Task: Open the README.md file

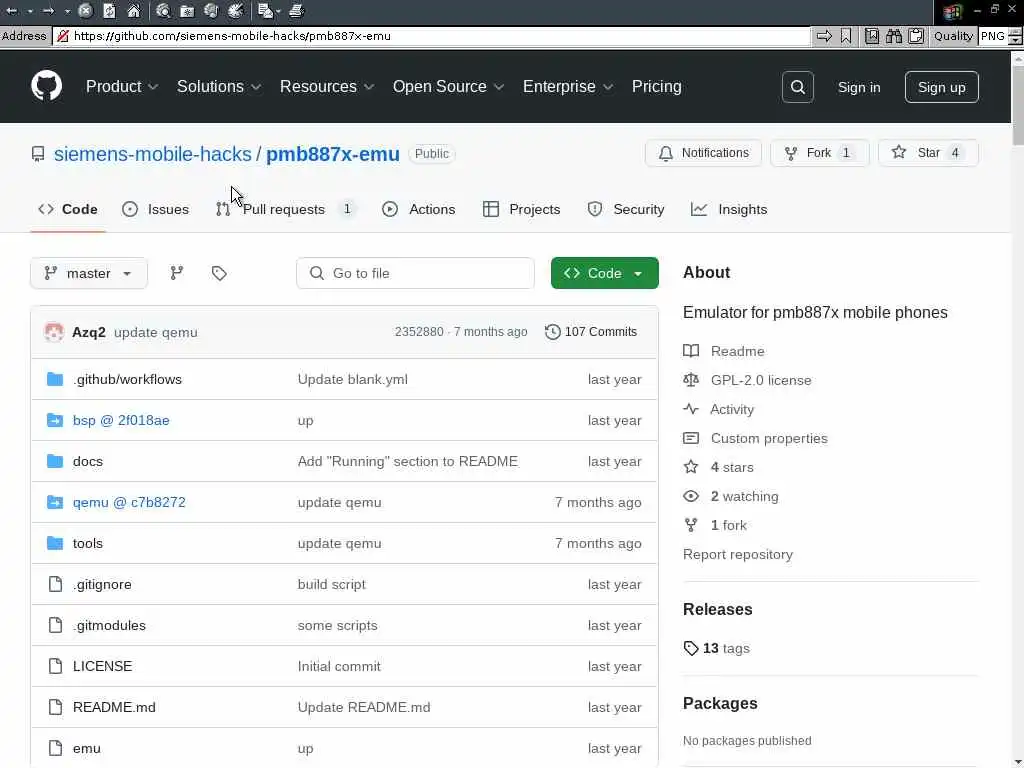Action: pyautogui.click(x=114, y=707)
